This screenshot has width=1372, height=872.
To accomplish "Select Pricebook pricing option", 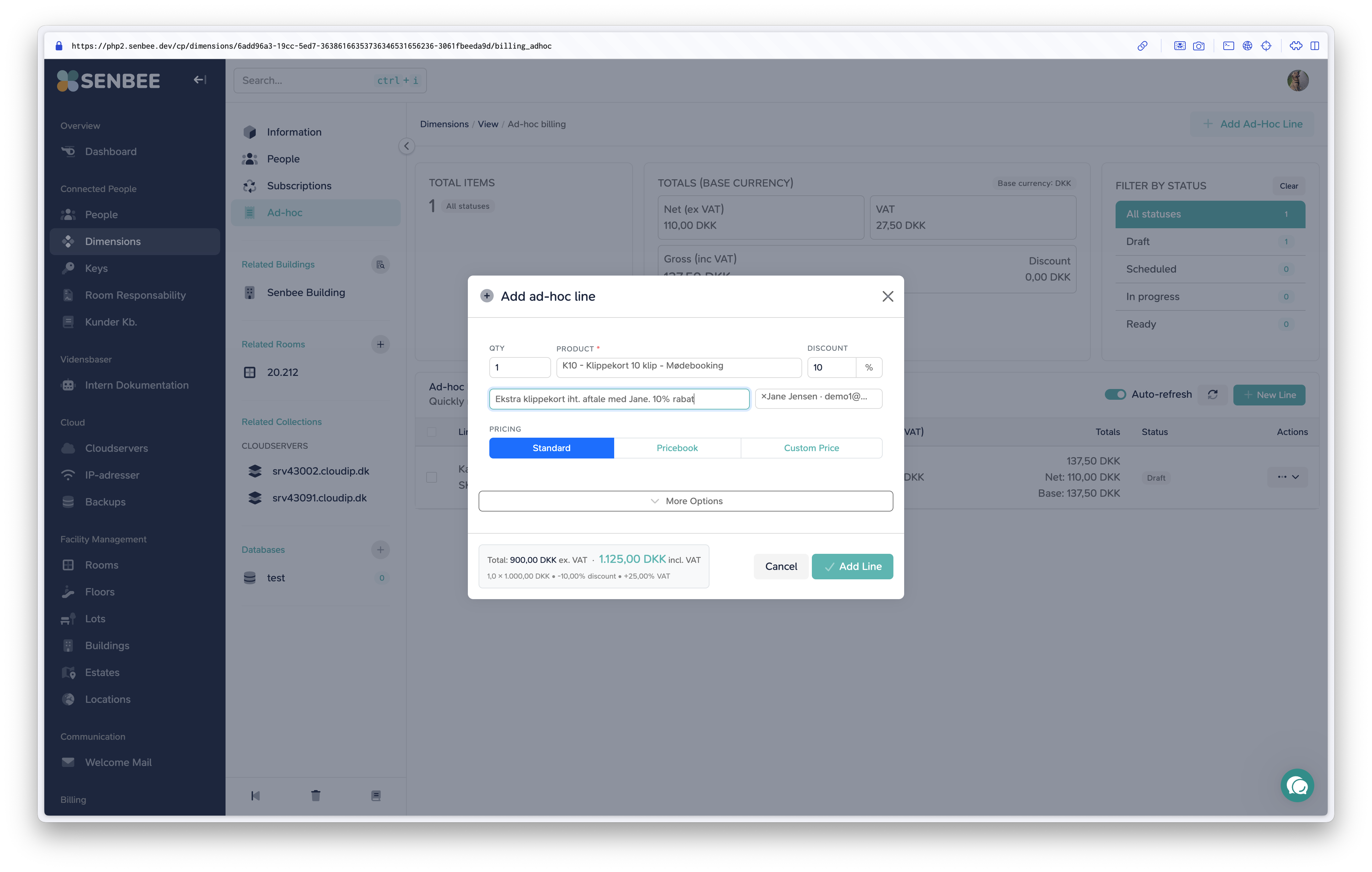I will [x=677, y=448].
